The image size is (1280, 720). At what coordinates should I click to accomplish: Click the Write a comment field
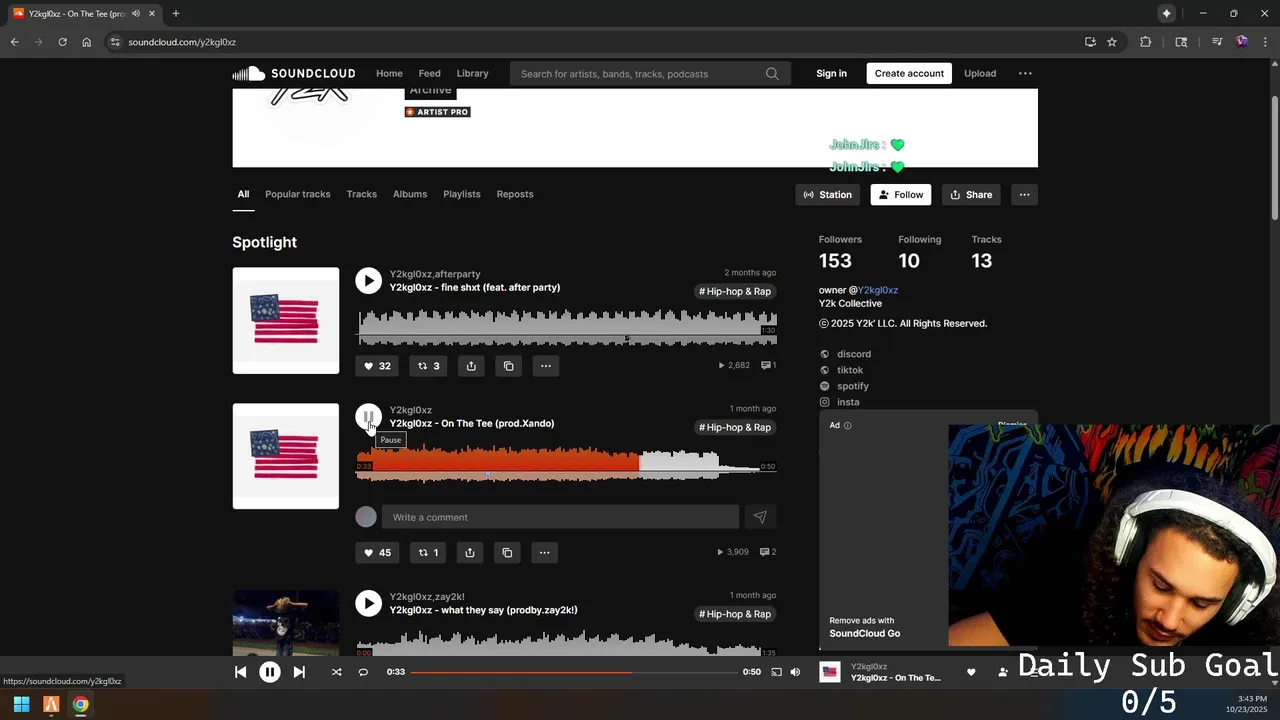[560, 517]
